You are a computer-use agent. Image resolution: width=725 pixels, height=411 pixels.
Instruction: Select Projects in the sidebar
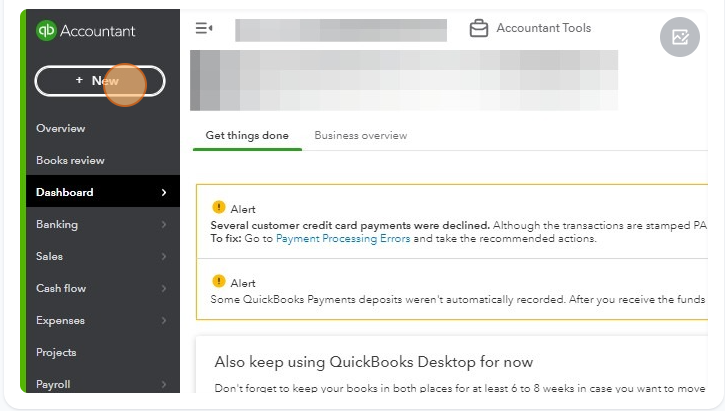56,352
